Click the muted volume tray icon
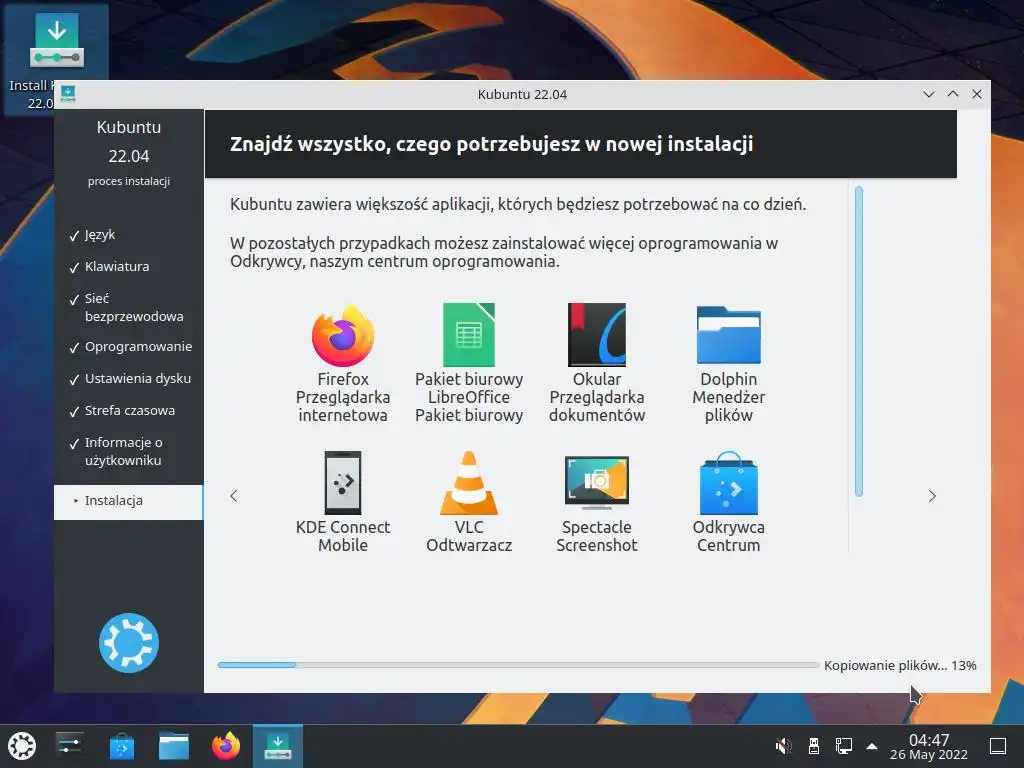The image size is (1024, 768). pyautogui.click(x=783, y=746)
